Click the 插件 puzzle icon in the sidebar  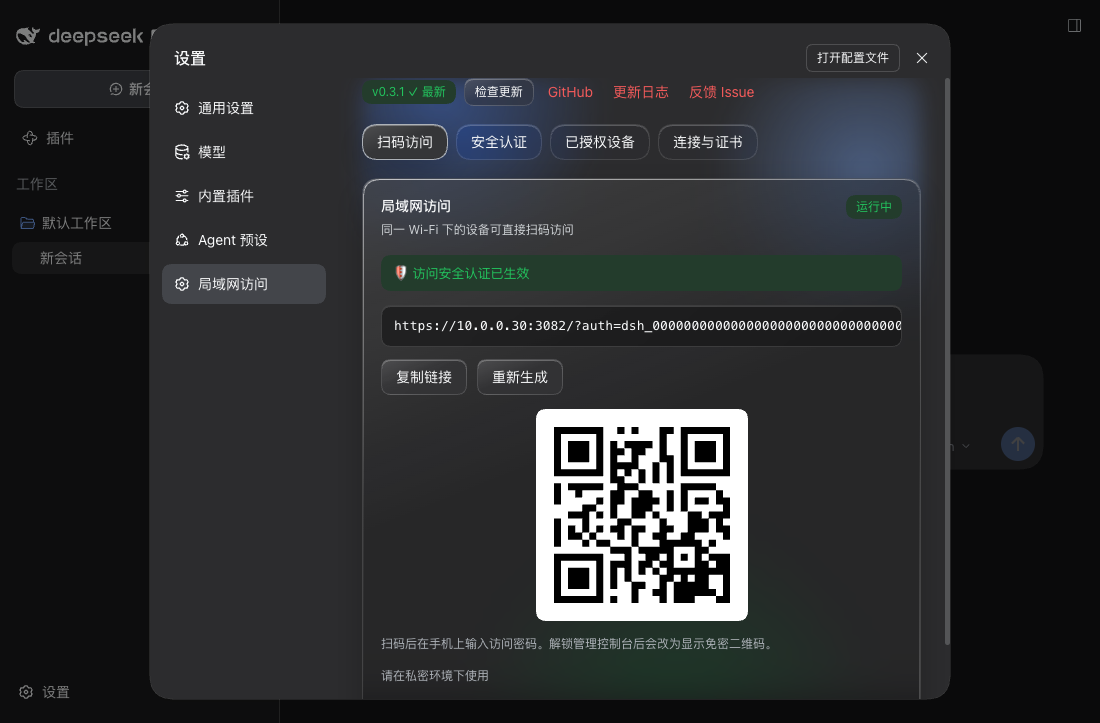29,138
